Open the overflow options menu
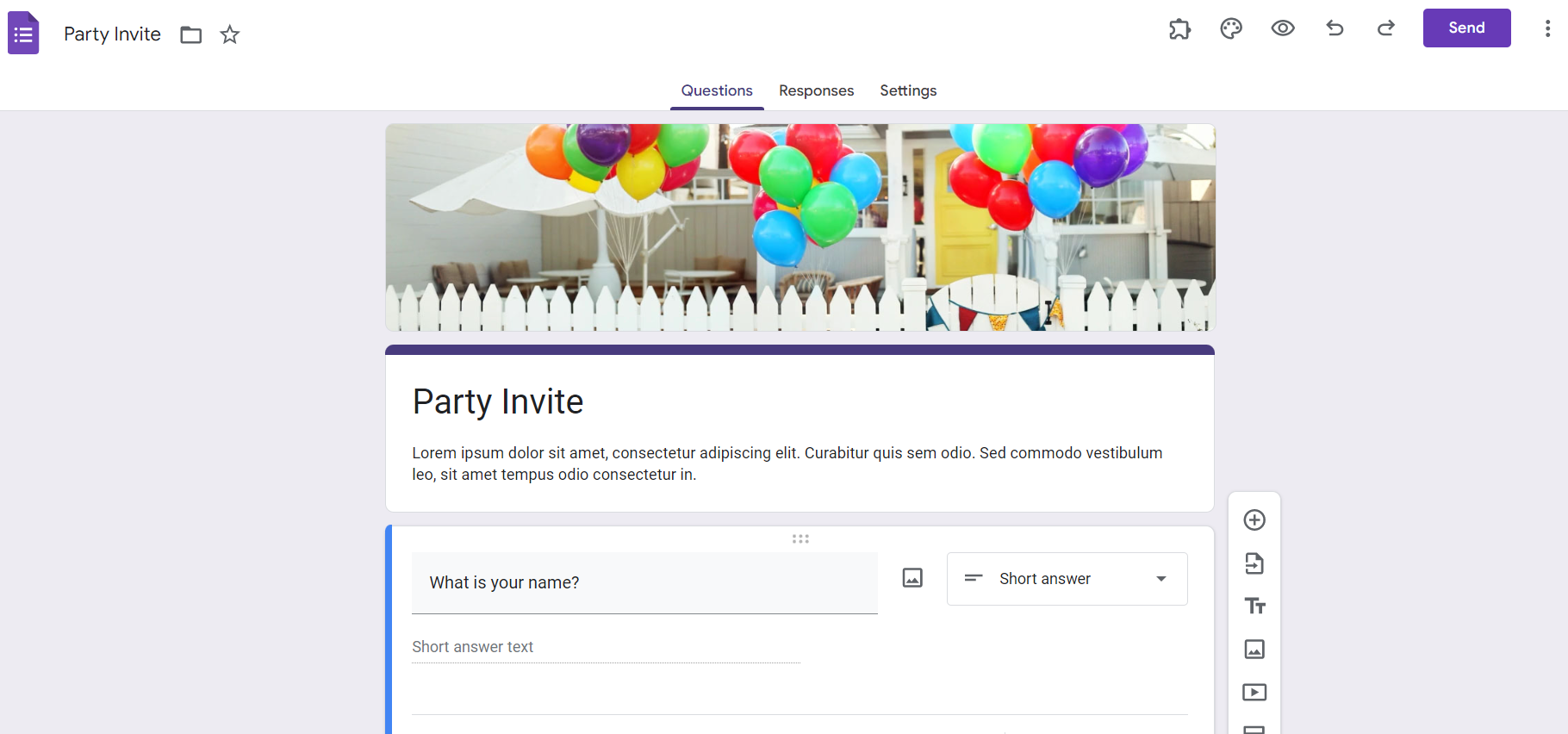 pos(1546,28)
